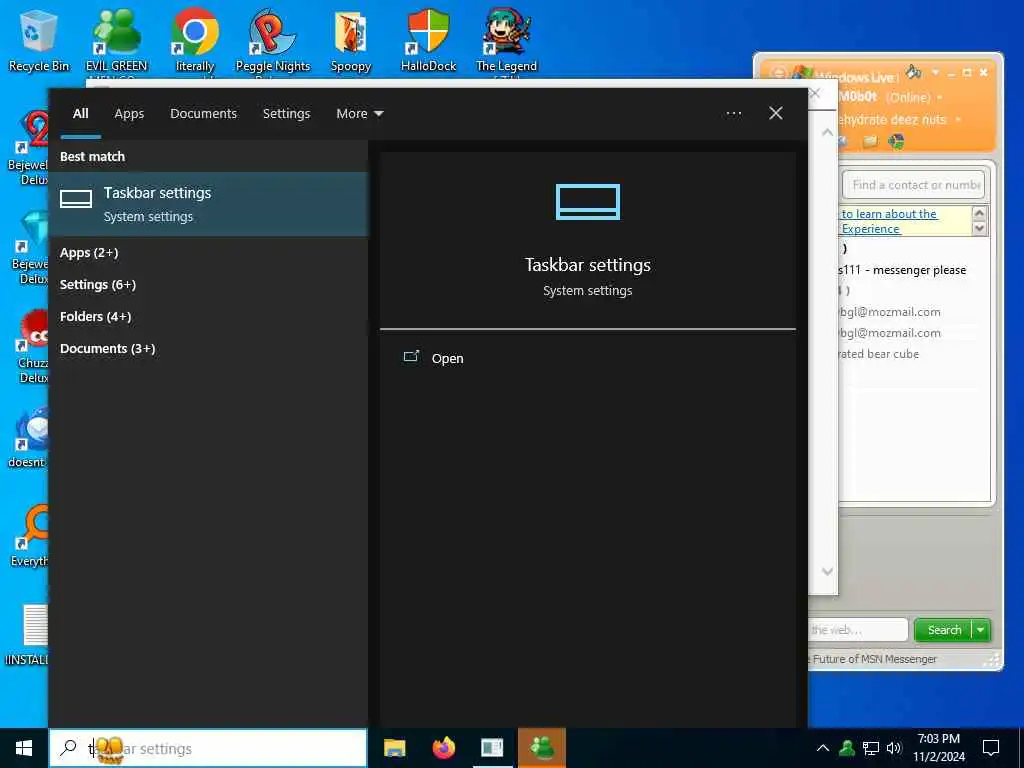1024x768 pixels.
Task: Click the MSN Today globe icon in Messenger
Action: click(896, 141)
